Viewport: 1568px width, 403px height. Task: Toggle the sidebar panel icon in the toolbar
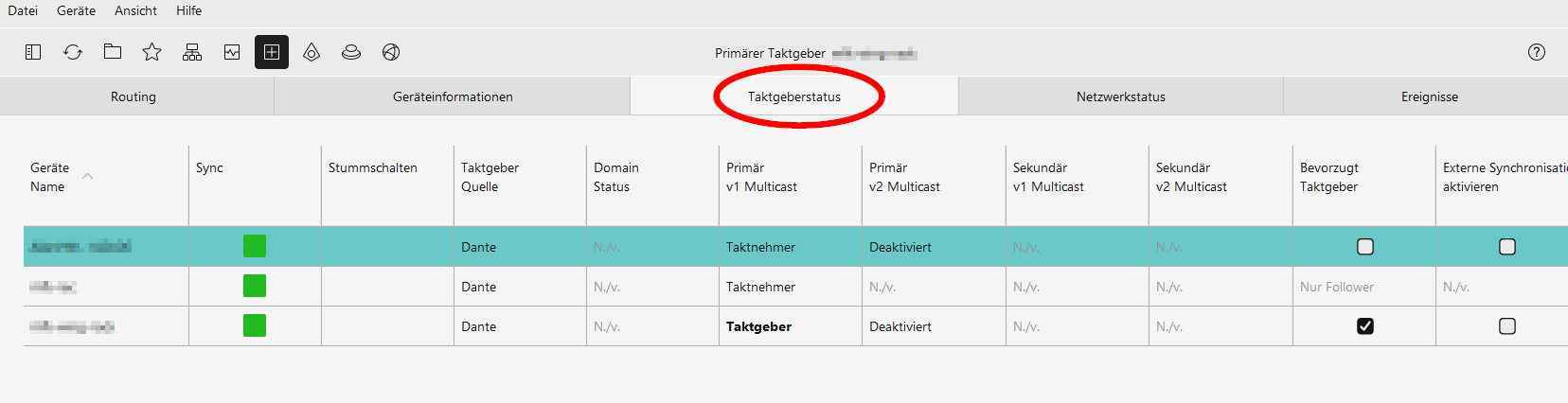pos(33,52)
